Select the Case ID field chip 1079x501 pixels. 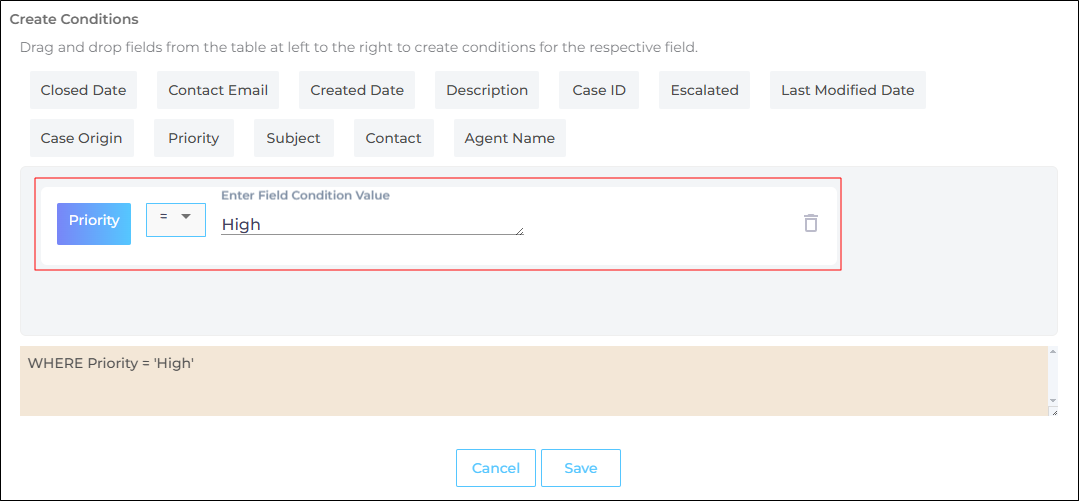click(x=599, y=90)
